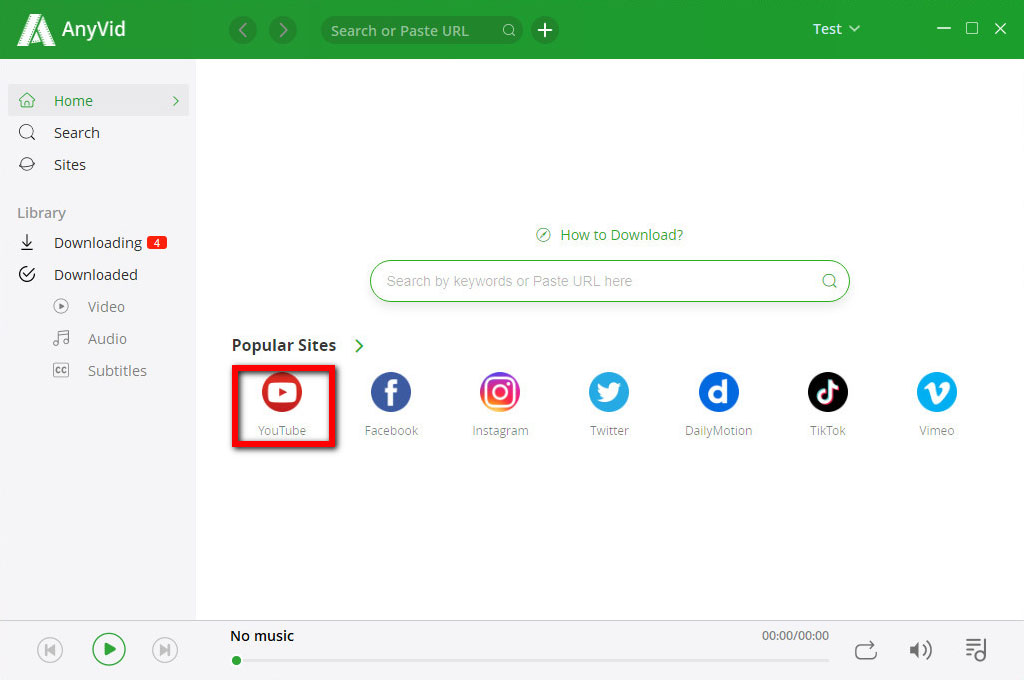Click the magnifier icon in main search box
Image resolution: width=1024 pixels, height=680 pixels.
point(829,281)
